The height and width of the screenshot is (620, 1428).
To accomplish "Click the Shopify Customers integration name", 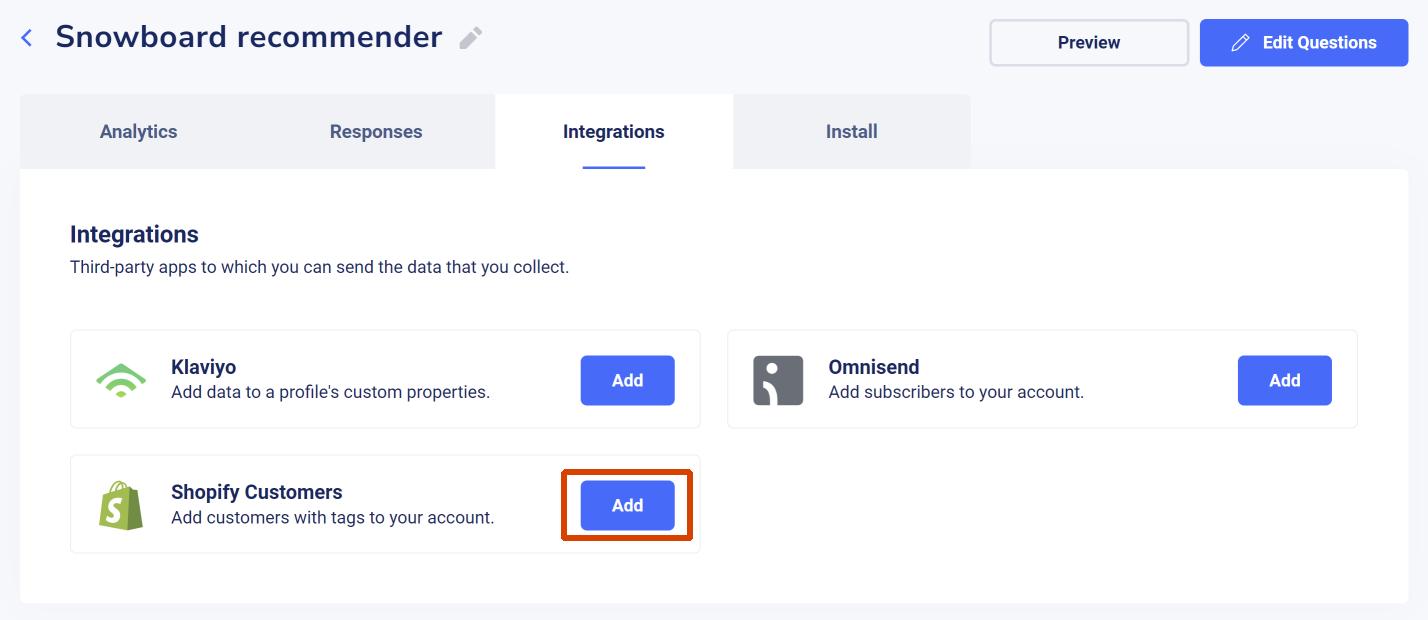I will (x=257, y=492).
